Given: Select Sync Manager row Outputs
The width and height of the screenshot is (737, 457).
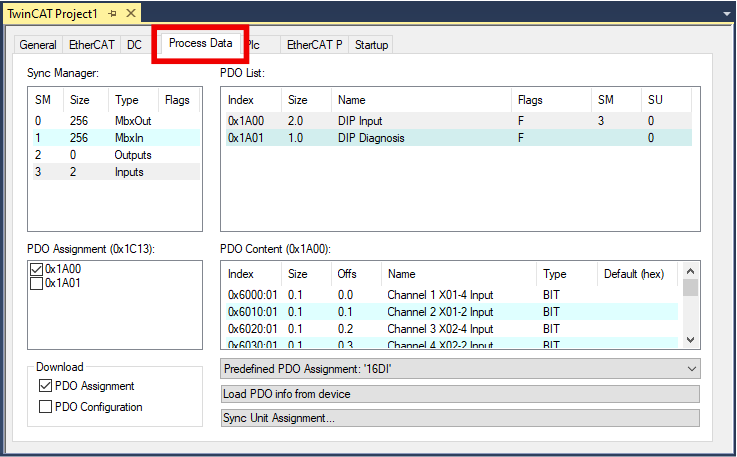Looking at the screenshot, I should coord(116,155).
